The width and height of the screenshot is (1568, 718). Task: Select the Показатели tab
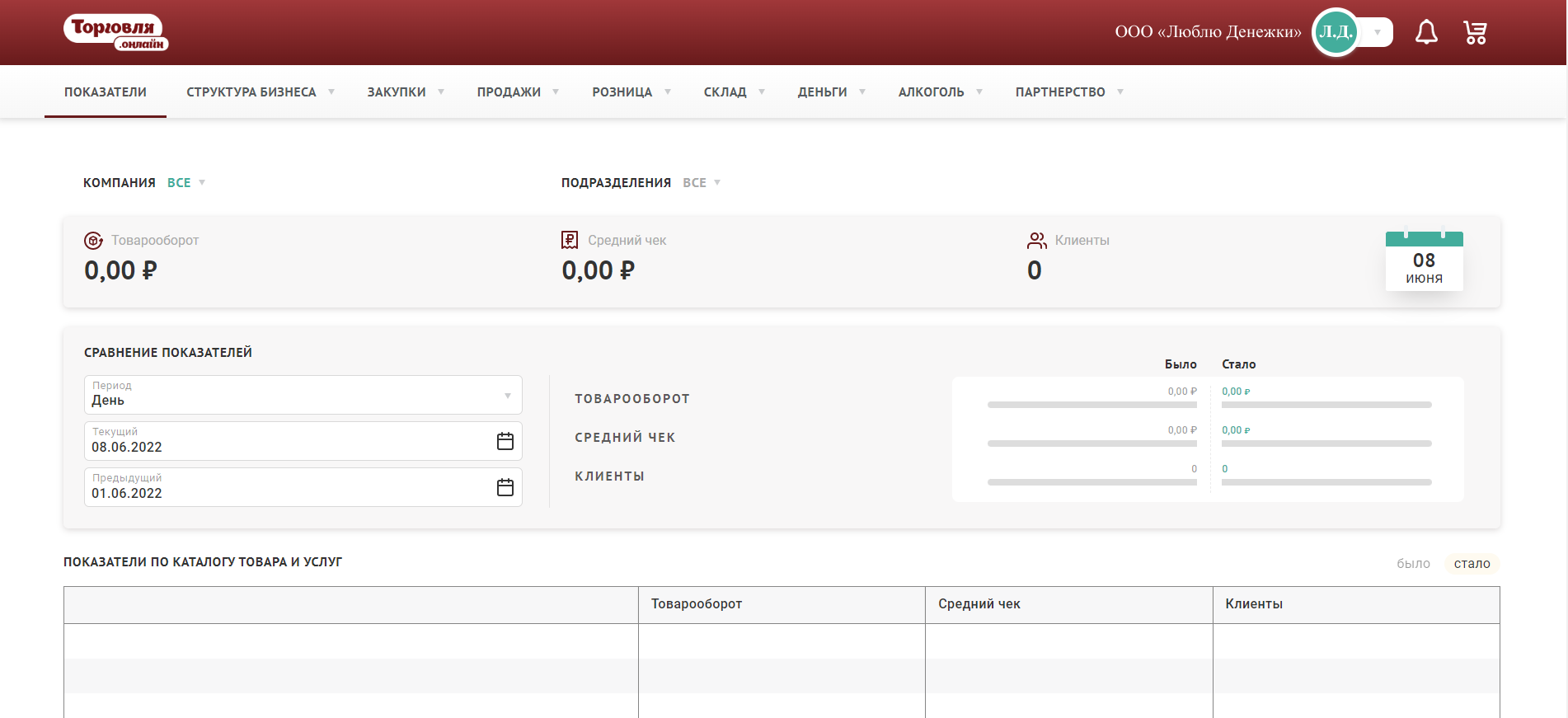(x=106, y=92)
